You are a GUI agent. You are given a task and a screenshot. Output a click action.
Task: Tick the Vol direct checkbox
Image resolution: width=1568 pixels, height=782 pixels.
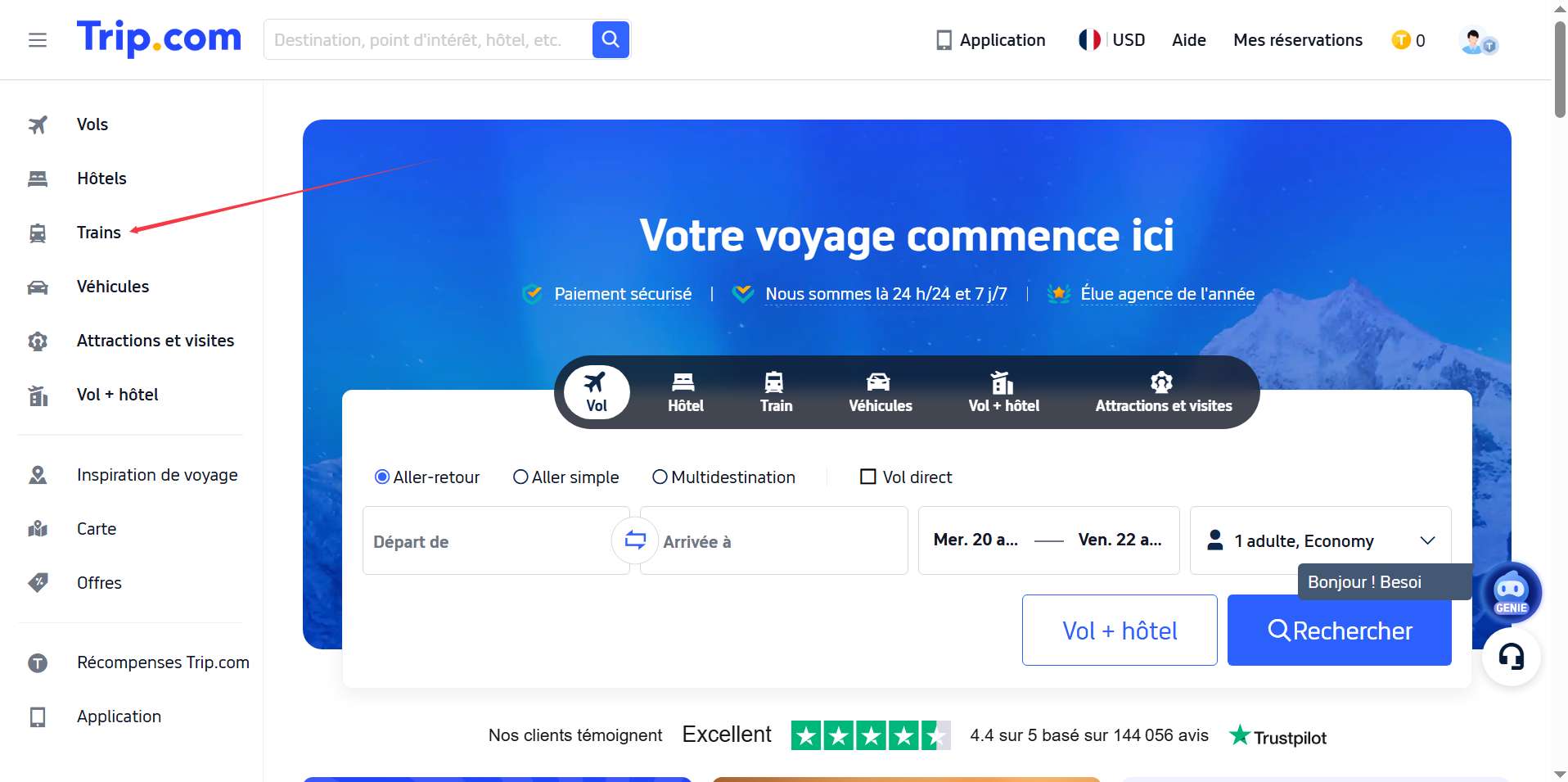868,477
